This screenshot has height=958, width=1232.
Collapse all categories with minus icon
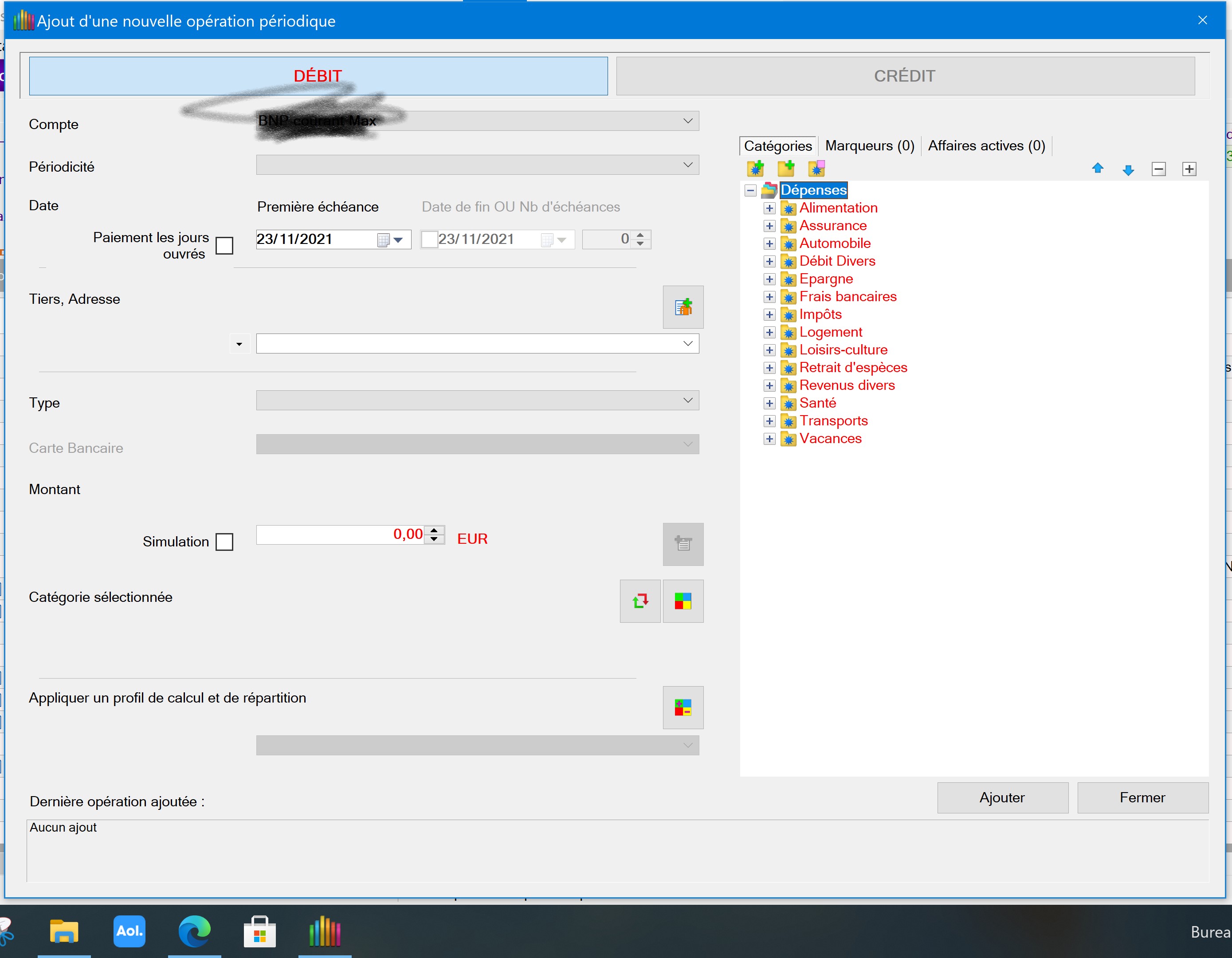1158,169
